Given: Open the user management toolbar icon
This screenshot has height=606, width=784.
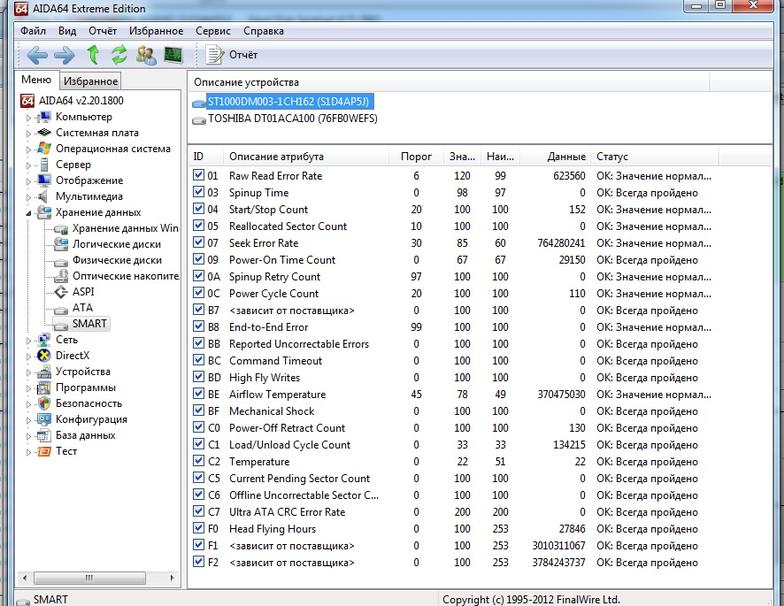Looking at the screenshot, I should click(x=146, y=54).
